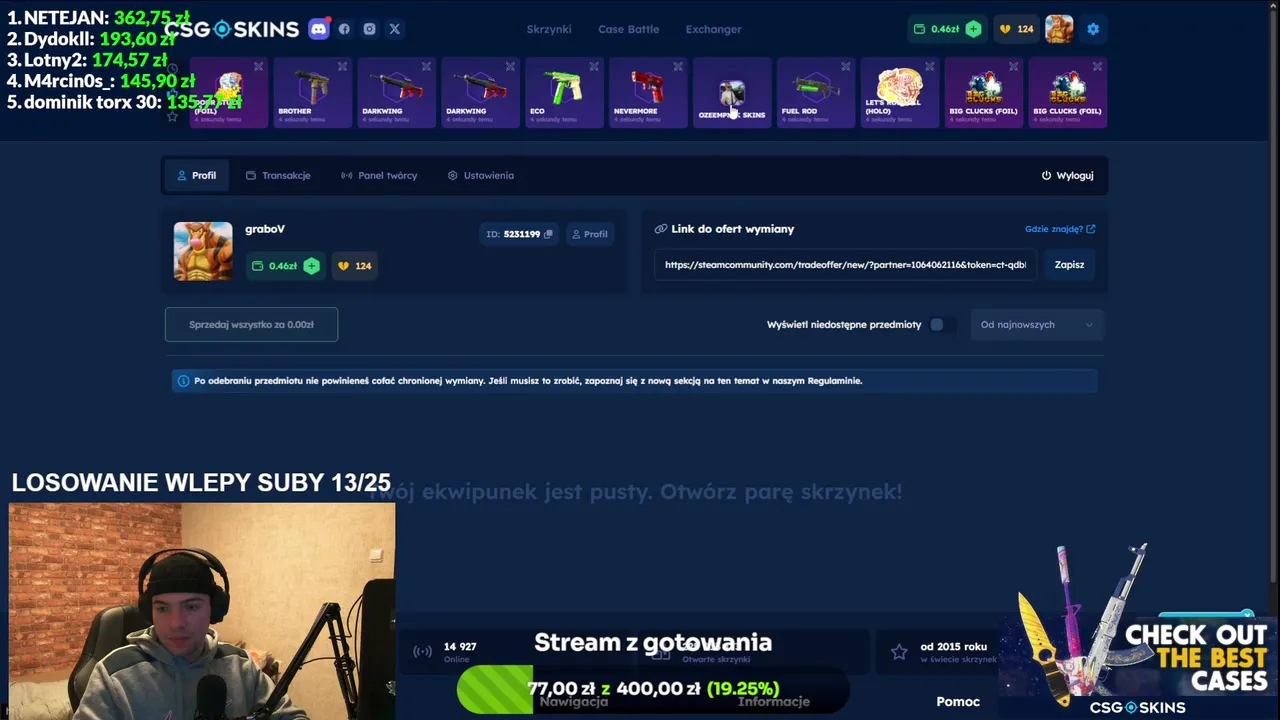Click the blue settings gear in the header
This screenshot has width=1280, height=720.
pos(1093,29)
